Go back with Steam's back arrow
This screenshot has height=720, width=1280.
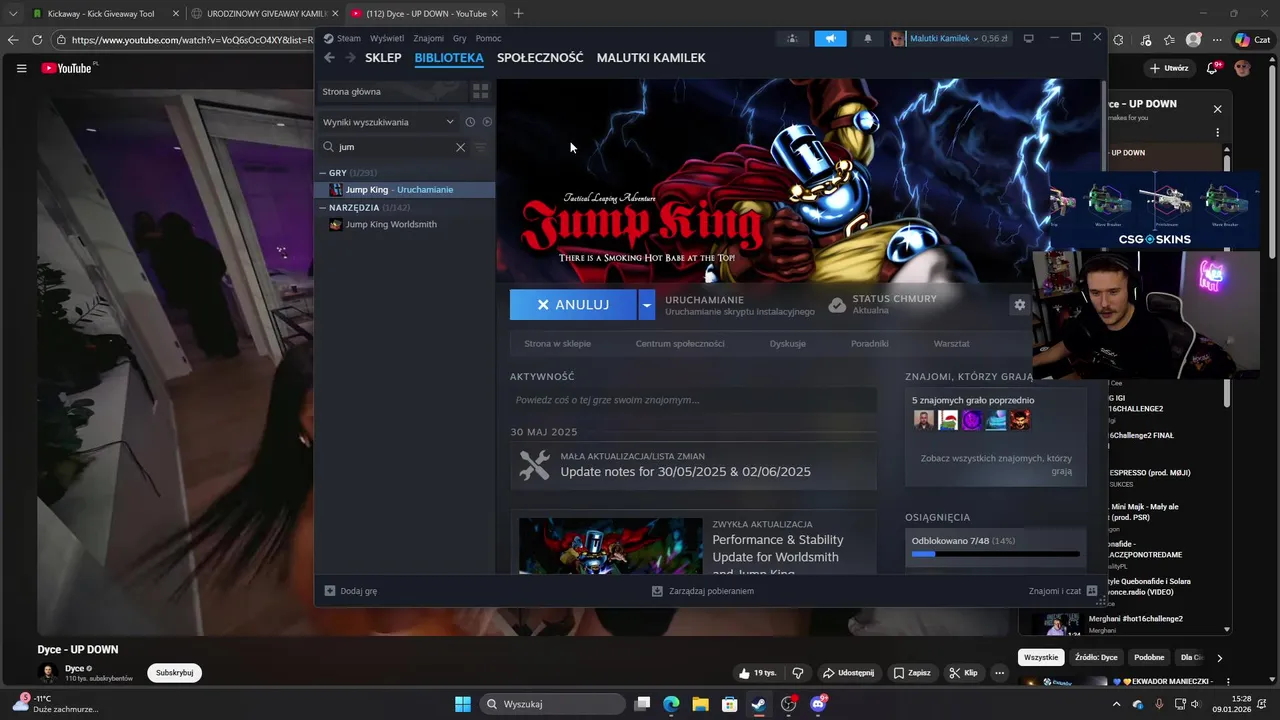coord(329,58)
